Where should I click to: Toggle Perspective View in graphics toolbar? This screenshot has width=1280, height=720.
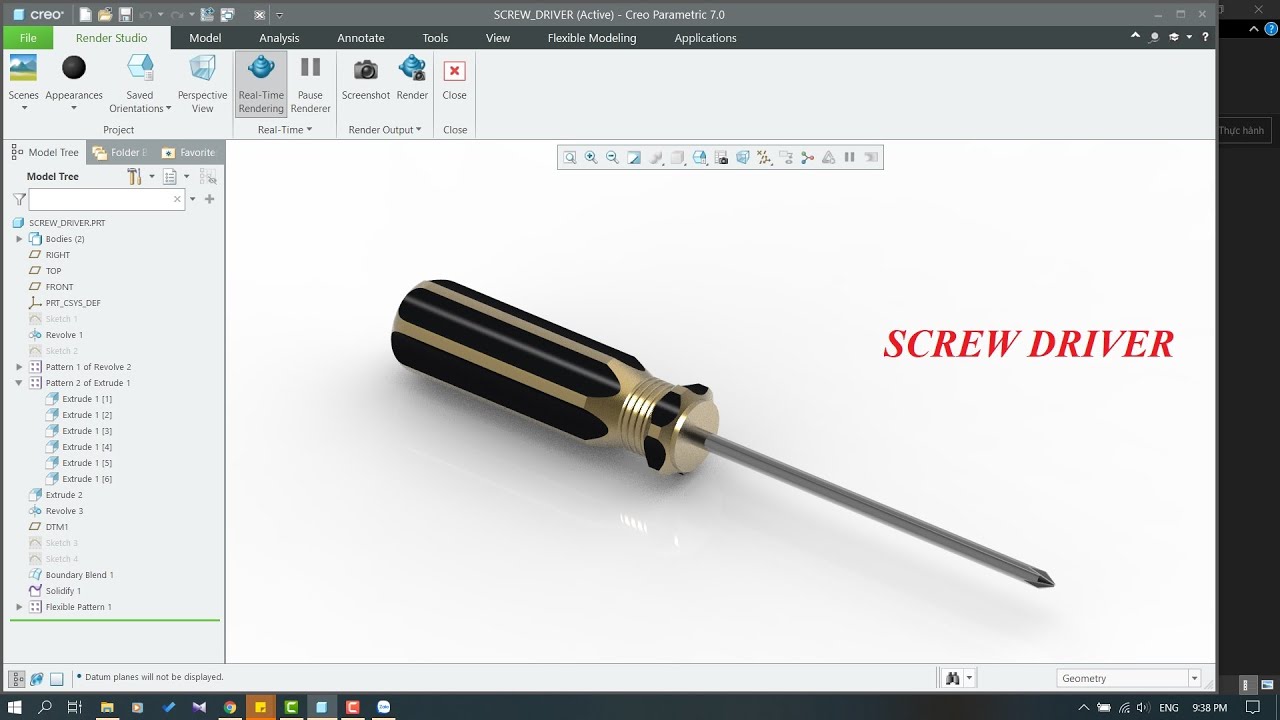click(743, 157)
